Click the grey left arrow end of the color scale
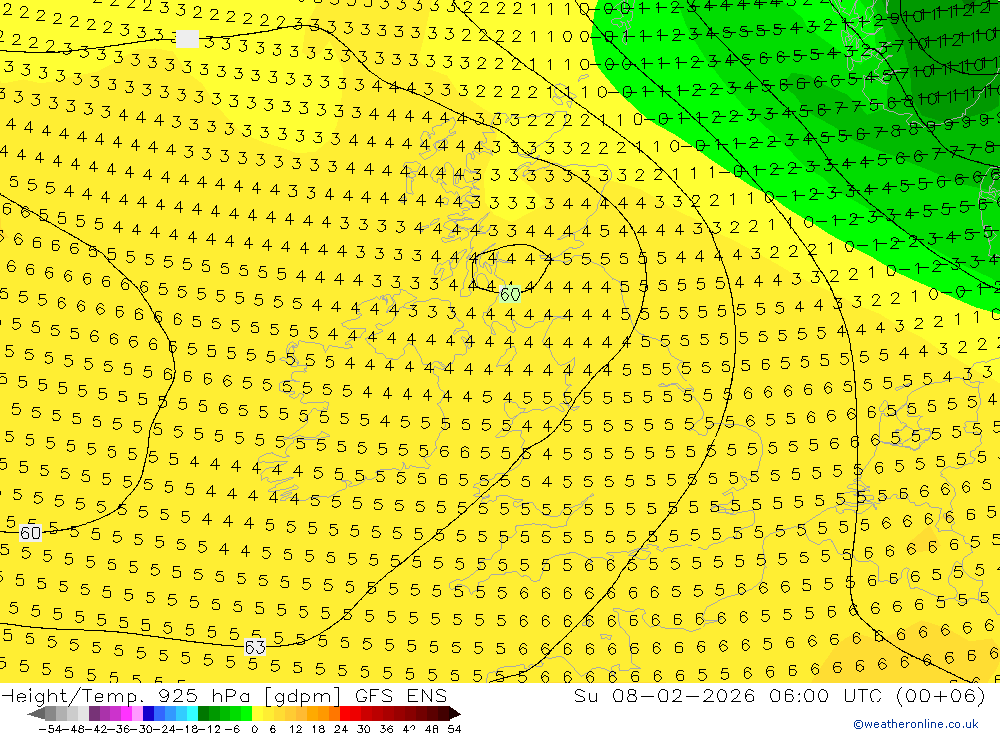 [x=36, y=713]
